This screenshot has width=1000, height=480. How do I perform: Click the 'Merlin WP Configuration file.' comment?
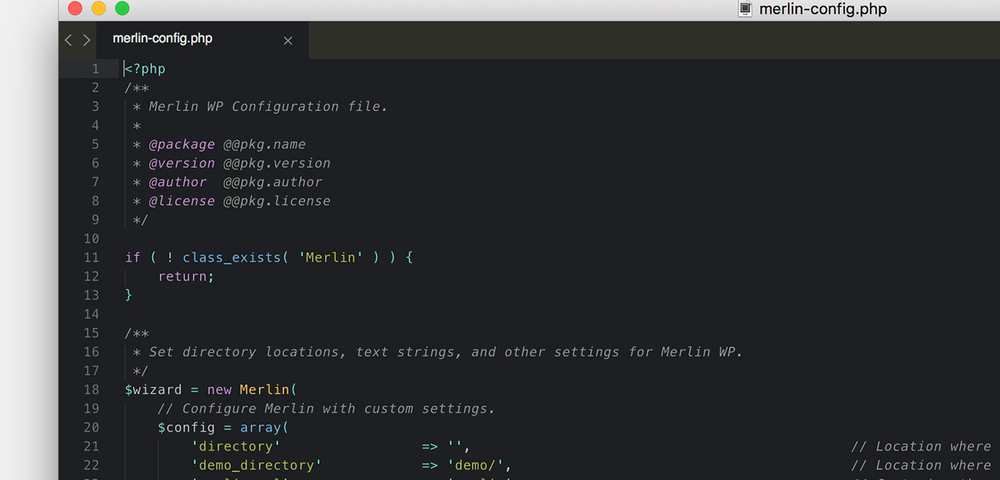pyautogui.click(x=268, y=106)
